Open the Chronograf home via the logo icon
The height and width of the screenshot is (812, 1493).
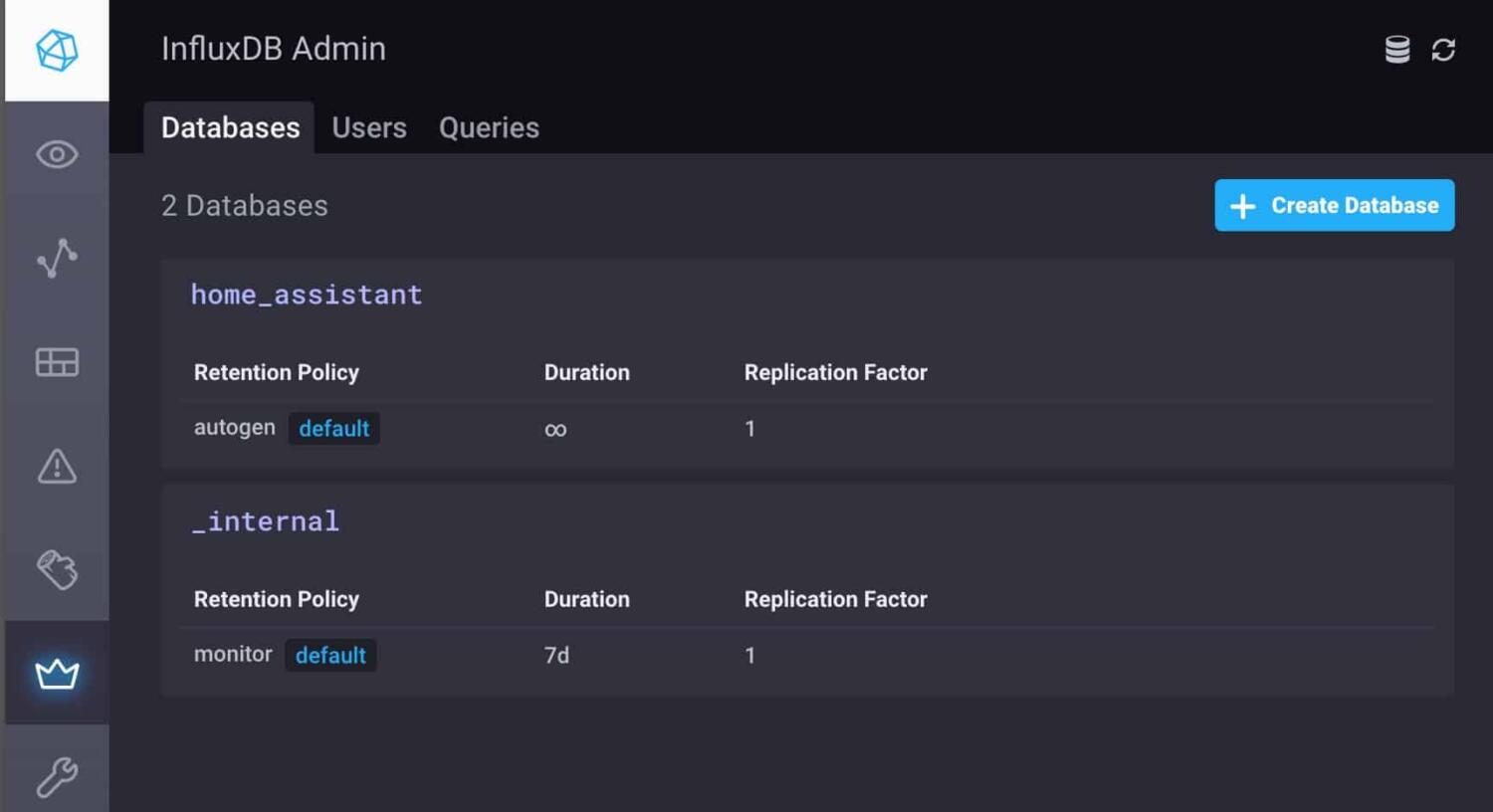[57, 48]
